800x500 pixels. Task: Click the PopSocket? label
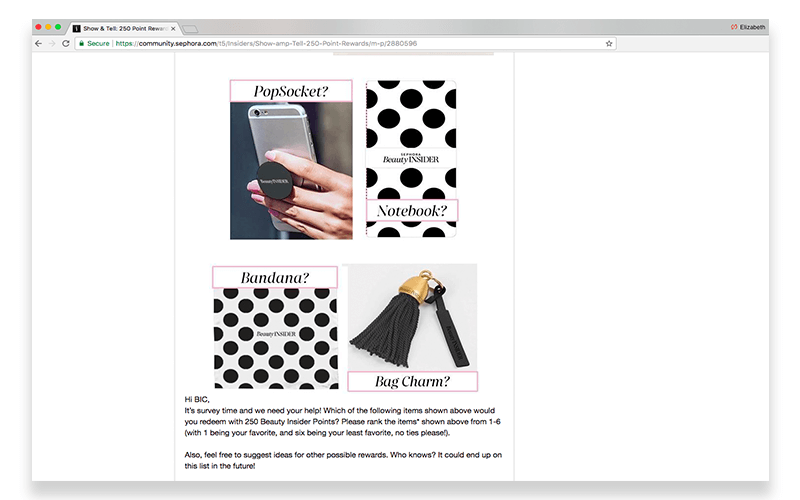tap(291, 91)
